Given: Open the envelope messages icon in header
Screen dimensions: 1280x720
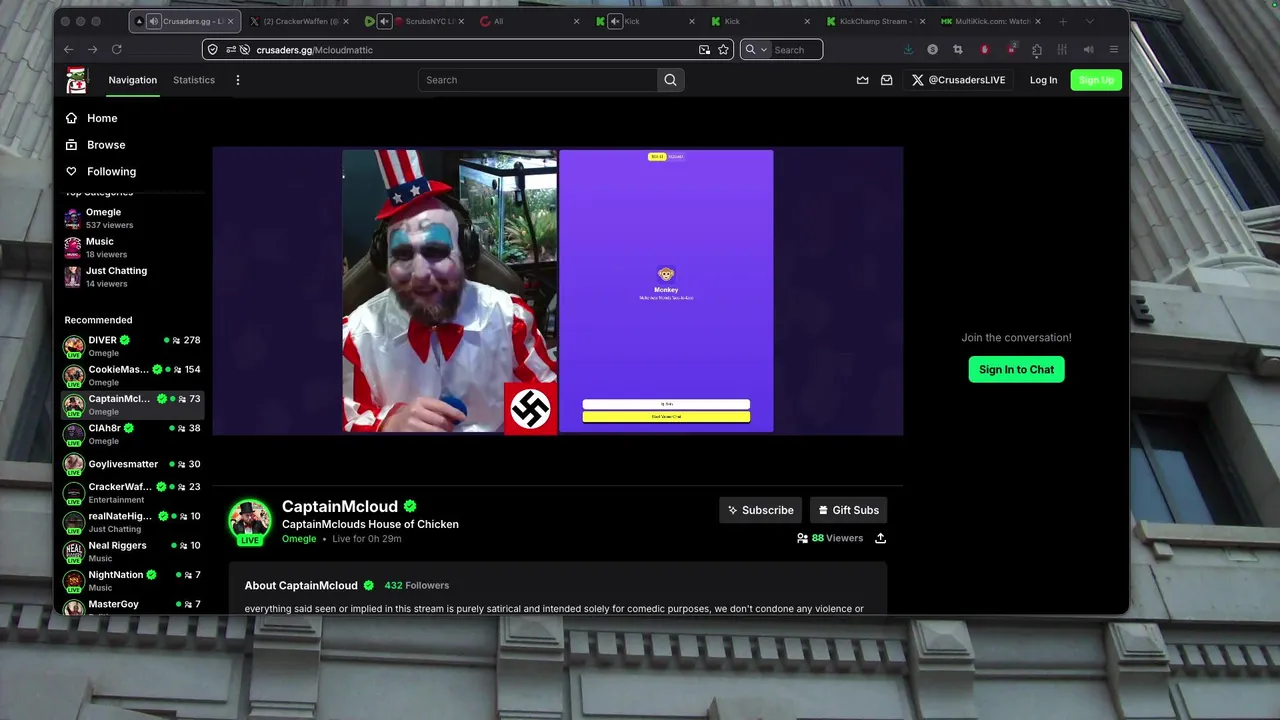Looking at the screenshot, I should click(886, 80).
